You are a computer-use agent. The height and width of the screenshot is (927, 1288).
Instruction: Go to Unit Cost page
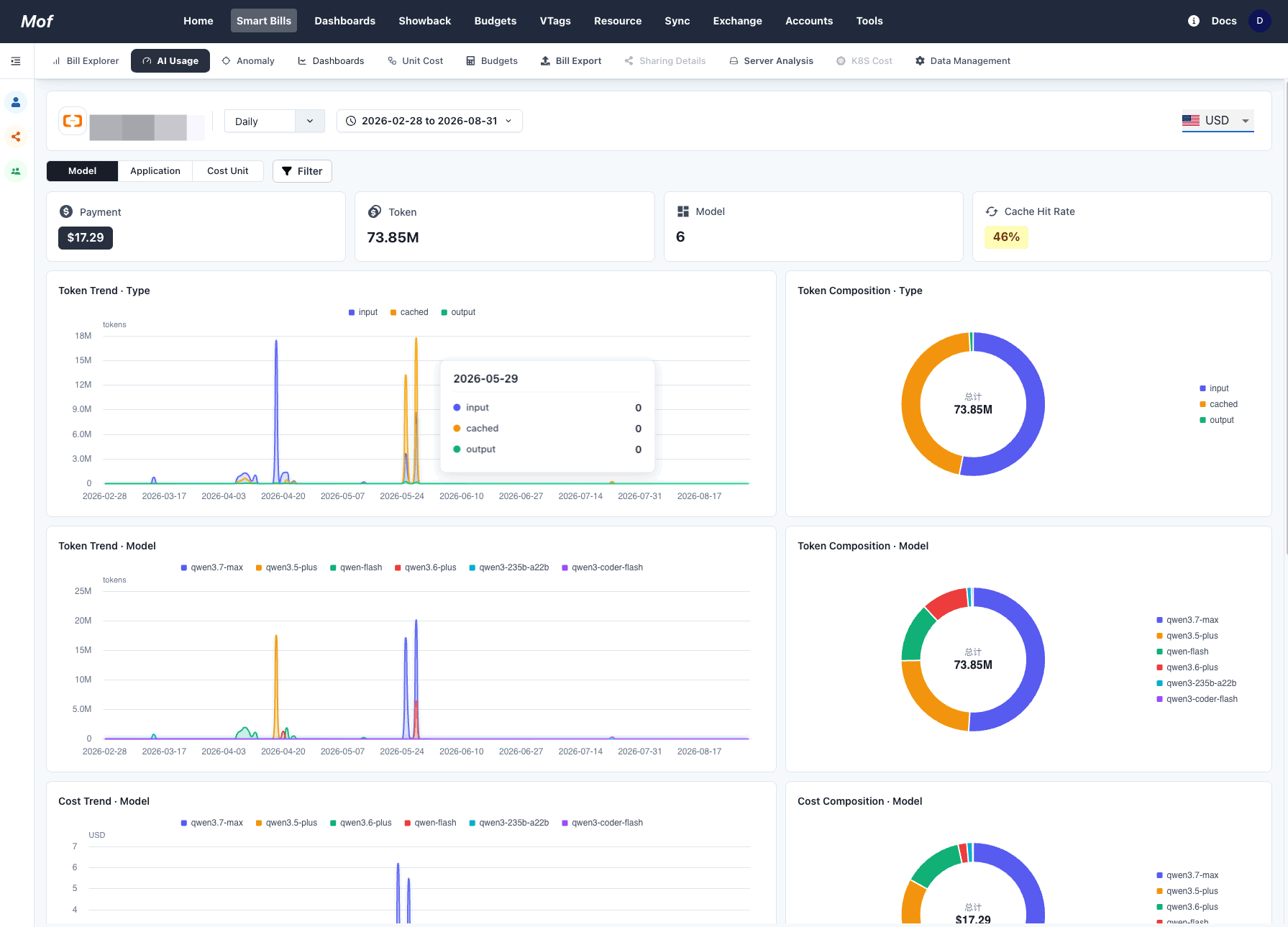416,61
